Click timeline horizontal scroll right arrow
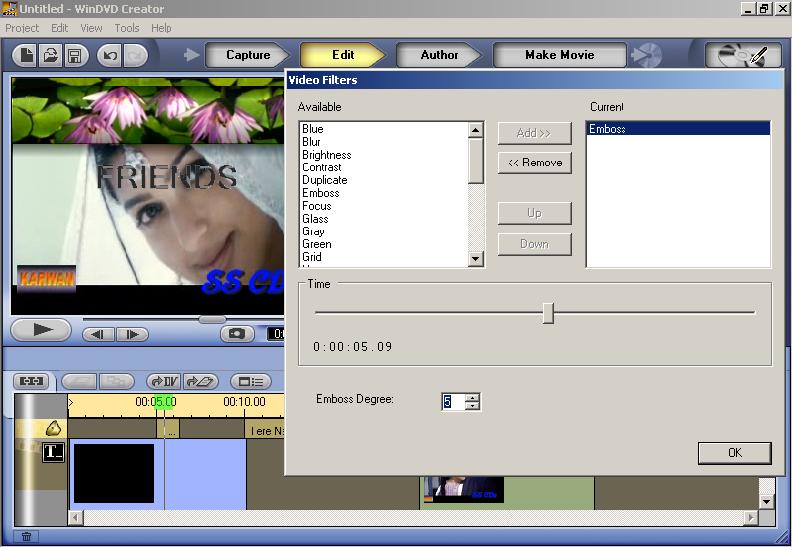This screenshot has width=792, height=547. click(751, 518)
